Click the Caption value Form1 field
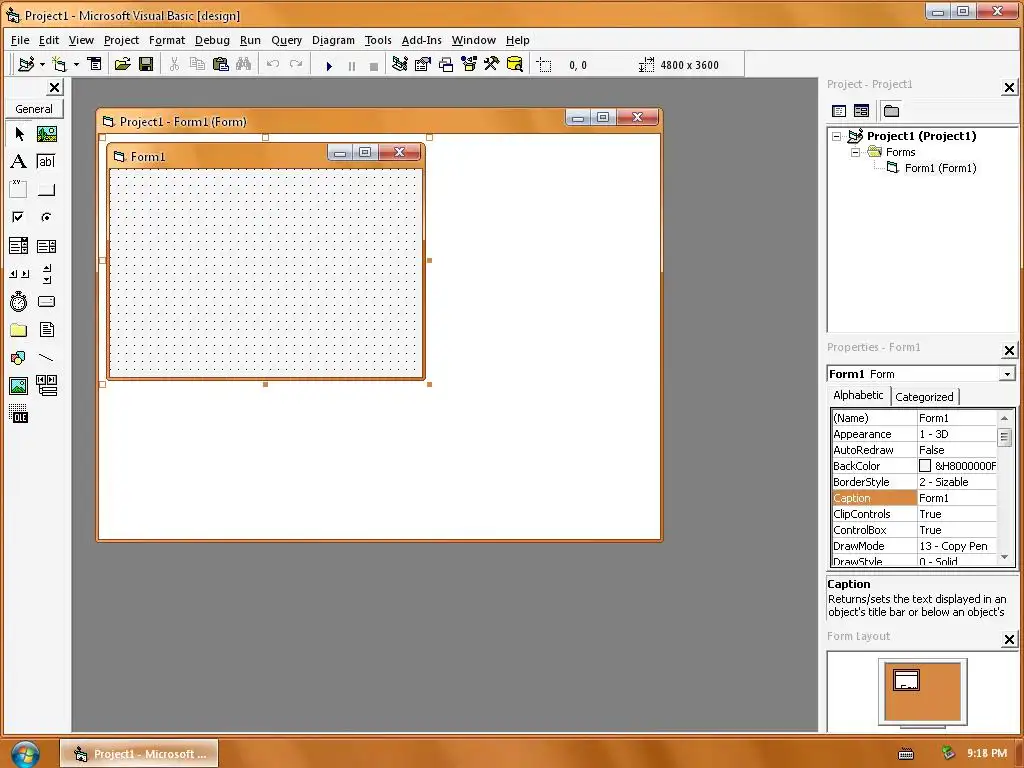1024x768 pixels. pos(957,498)
